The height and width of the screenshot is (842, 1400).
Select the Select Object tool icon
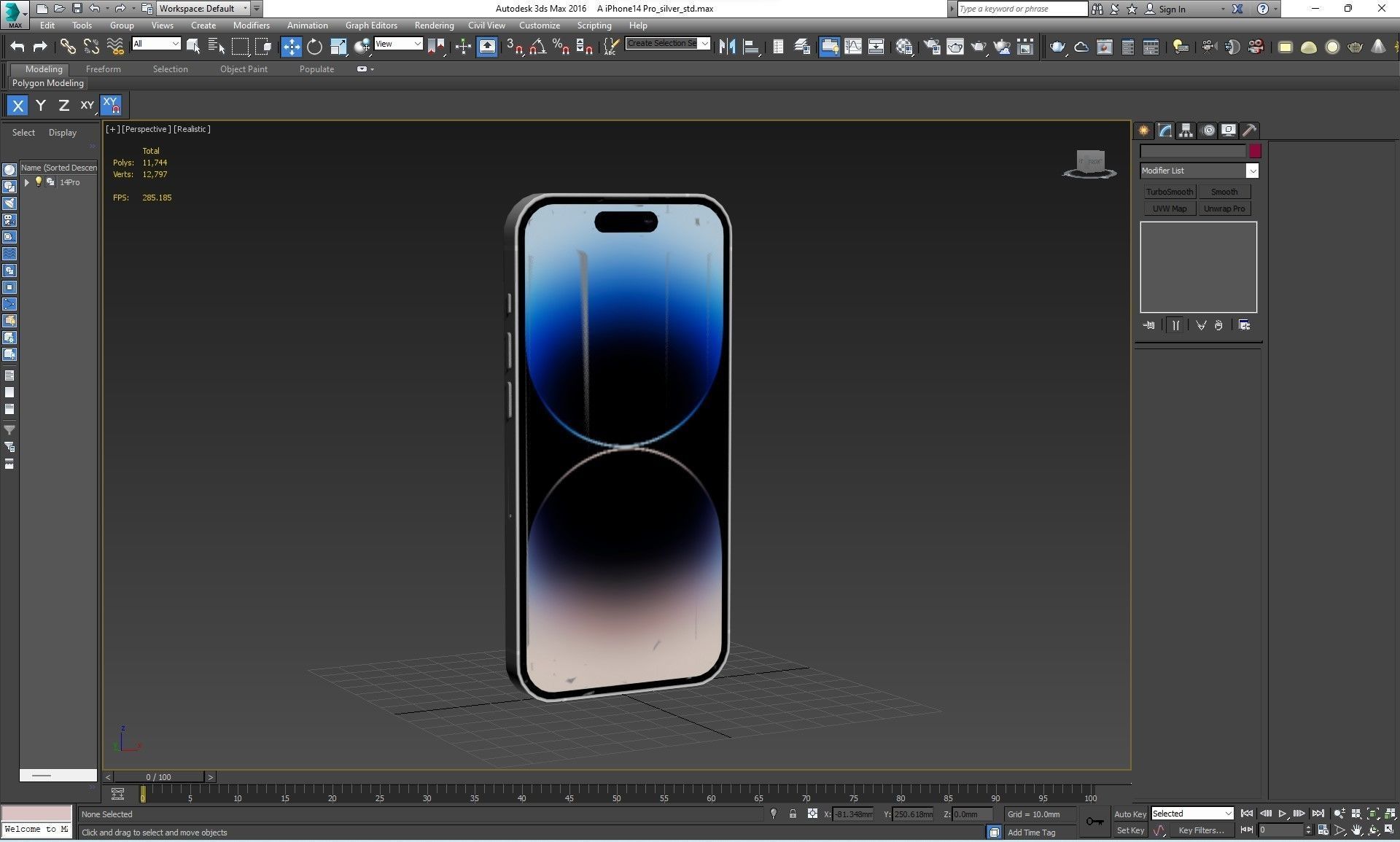point(193,47)
